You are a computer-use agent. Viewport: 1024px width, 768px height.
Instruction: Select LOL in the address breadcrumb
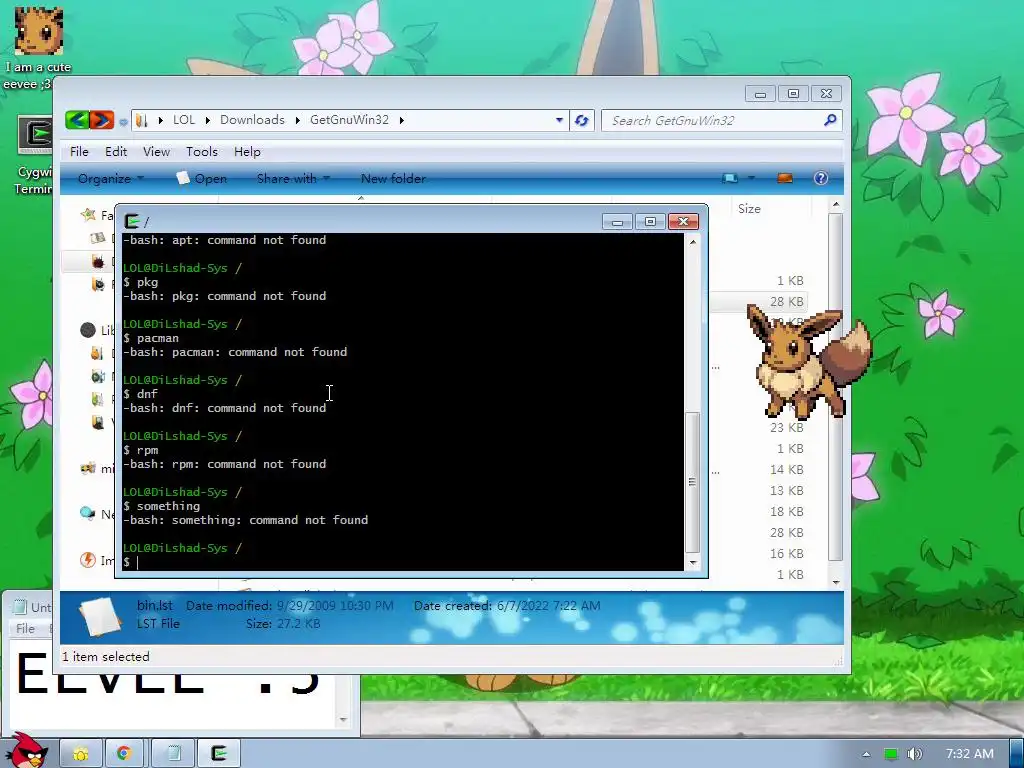coord(184,120)
